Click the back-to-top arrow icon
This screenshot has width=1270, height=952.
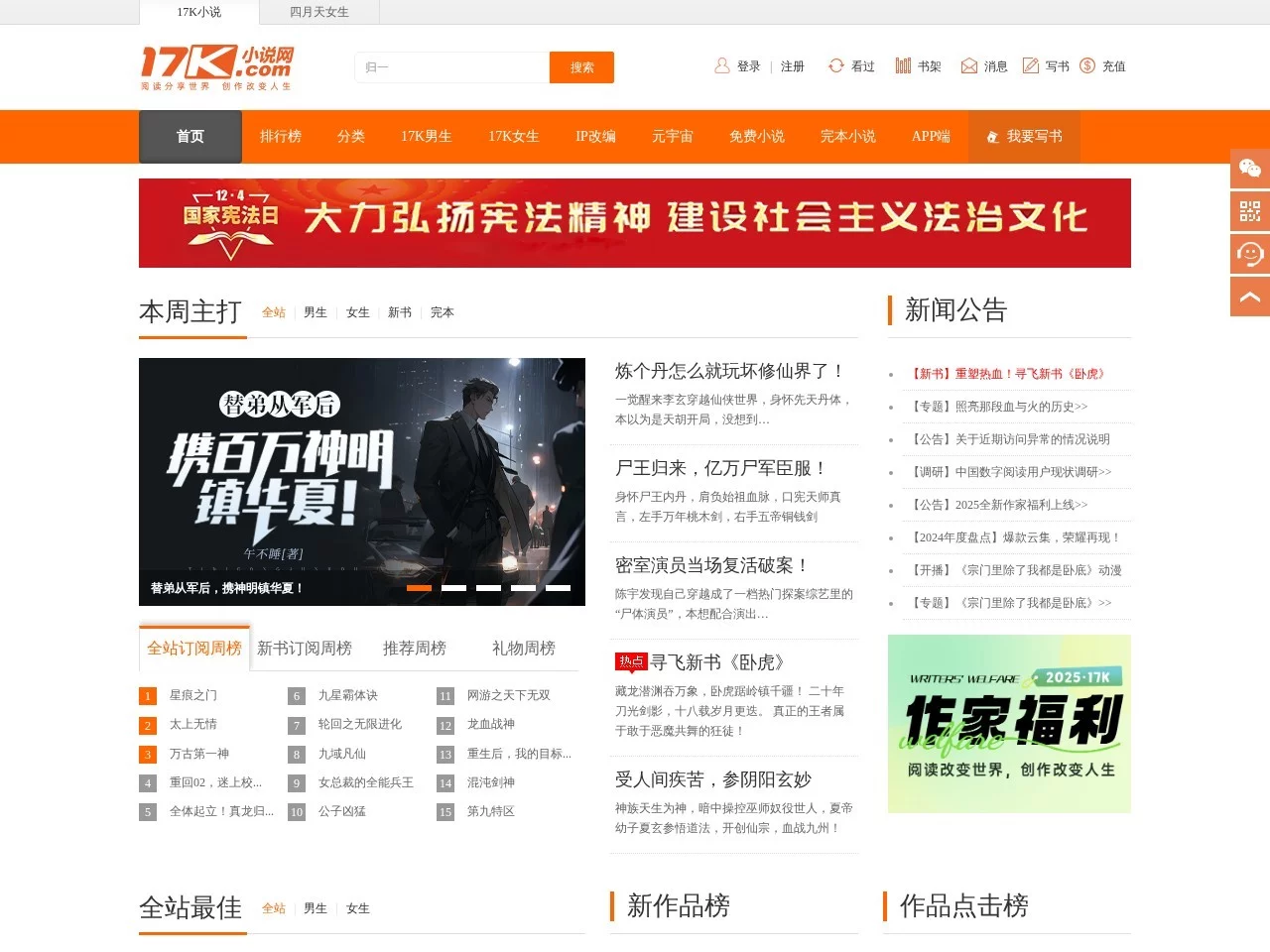(x=1249, y=297)
